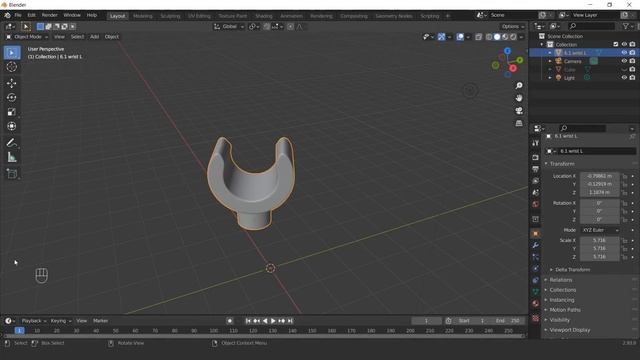Enable snapping magnet toggle

click(x=267, y=27)
